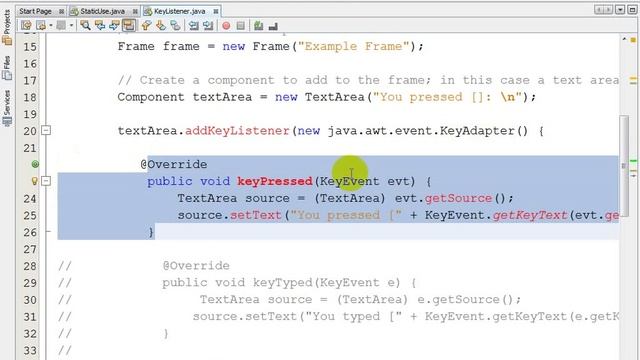Image resolution: width=640 pixels, height=360 pixels.
Task: Collapse keyPressed method fold marker
Action: click(x=46, y=181)
